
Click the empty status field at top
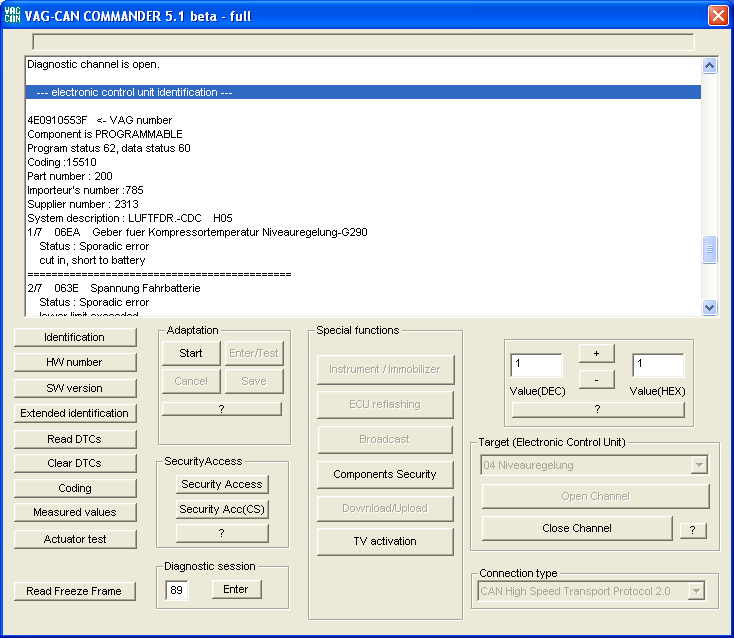pos(363,42)
